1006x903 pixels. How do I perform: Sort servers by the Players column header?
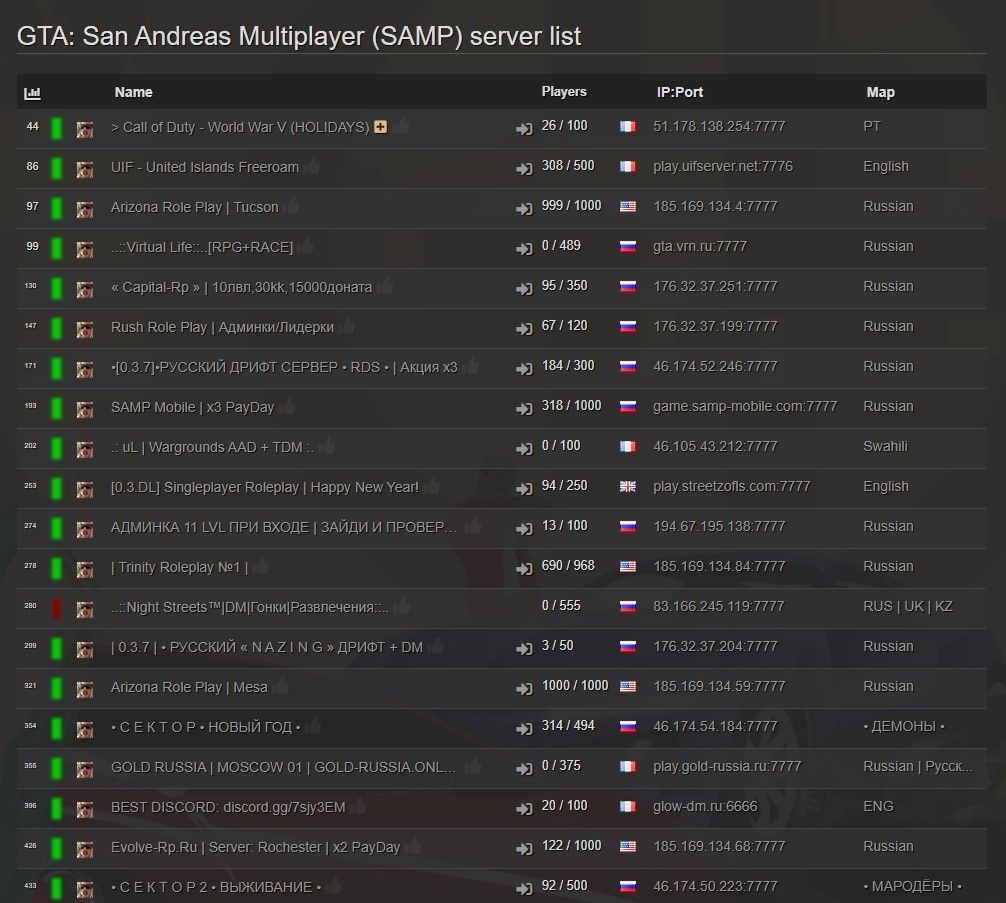[564, 91]
